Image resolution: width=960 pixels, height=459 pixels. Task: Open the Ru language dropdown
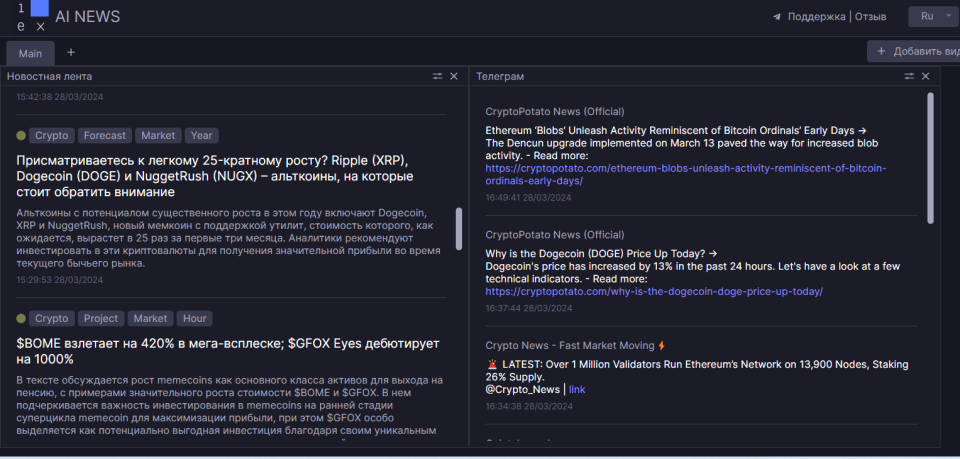click(x=934, y=17)
